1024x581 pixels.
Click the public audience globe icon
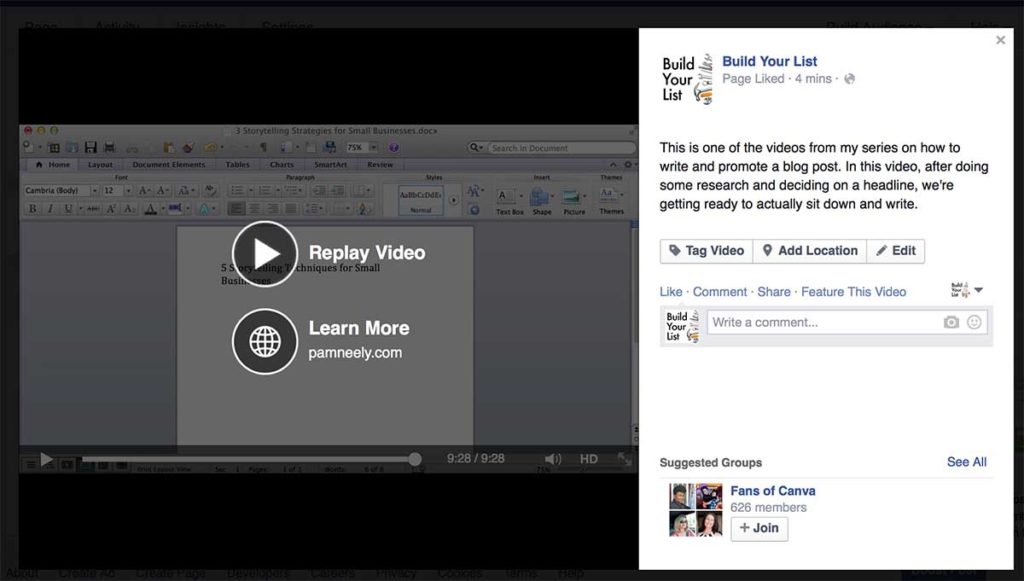[x=849, y=79]
